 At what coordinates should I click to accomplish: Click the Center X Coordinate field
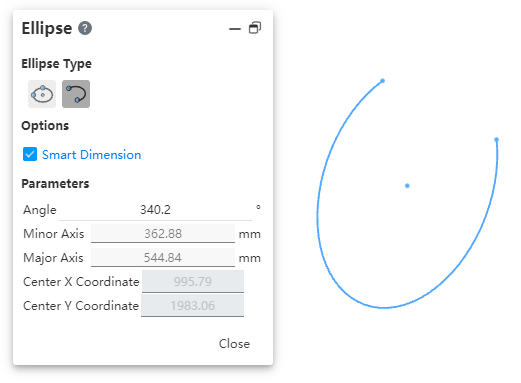coord(193,282)
